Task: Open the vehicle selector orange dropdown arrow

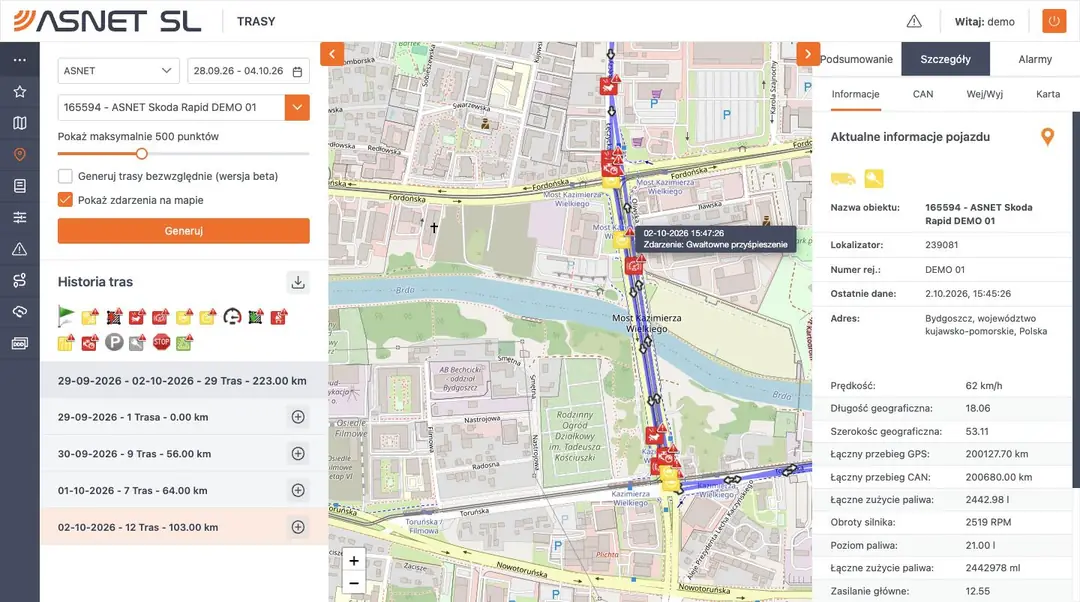Action: coord(298,107)
